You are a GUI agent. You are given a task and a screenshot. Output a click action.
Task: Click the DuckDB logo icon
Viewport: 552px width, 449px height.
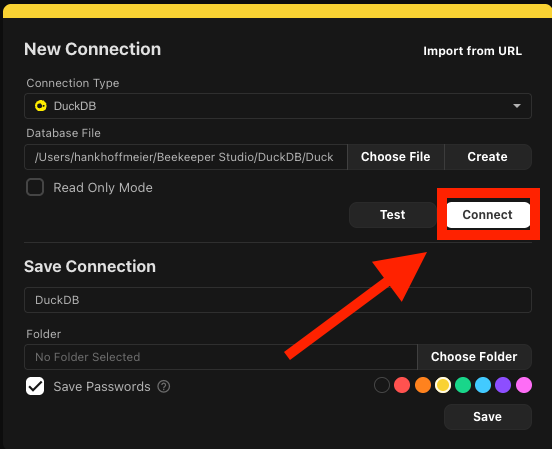41,106
